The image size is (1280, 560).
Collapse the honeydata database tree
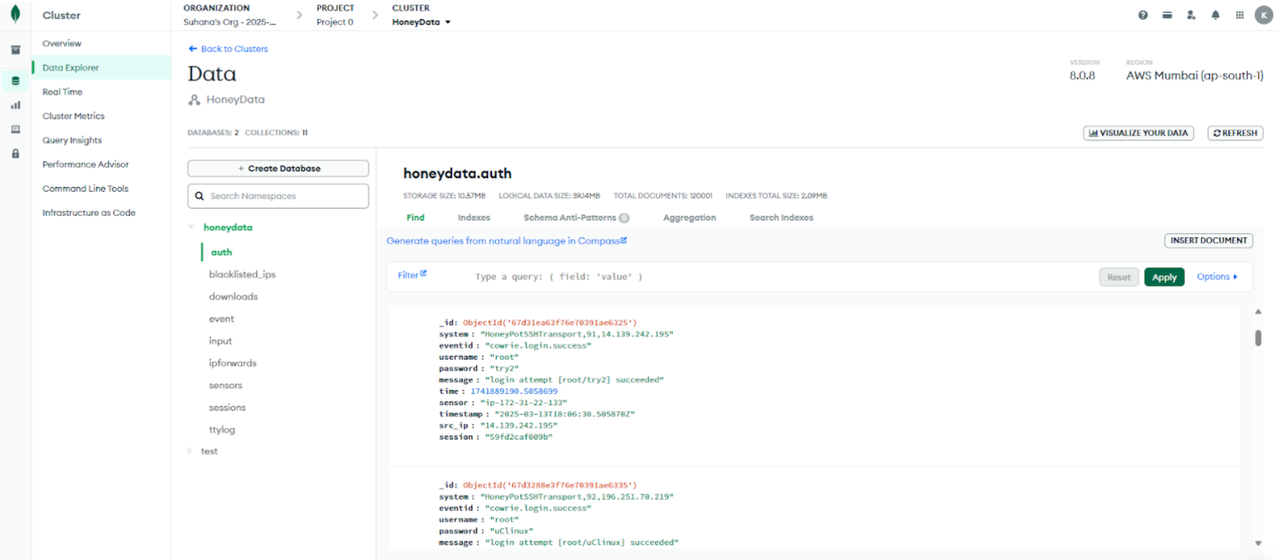pyautogui.click(x=191, y=227)
